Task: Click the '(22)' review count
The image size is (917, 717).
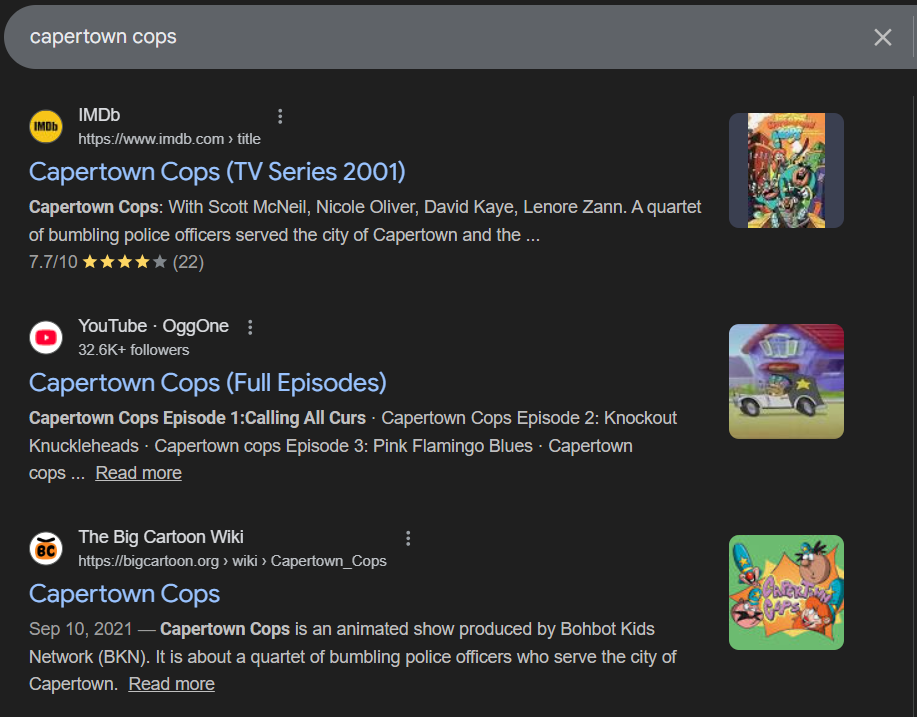Action: click(x=188, y=262)
